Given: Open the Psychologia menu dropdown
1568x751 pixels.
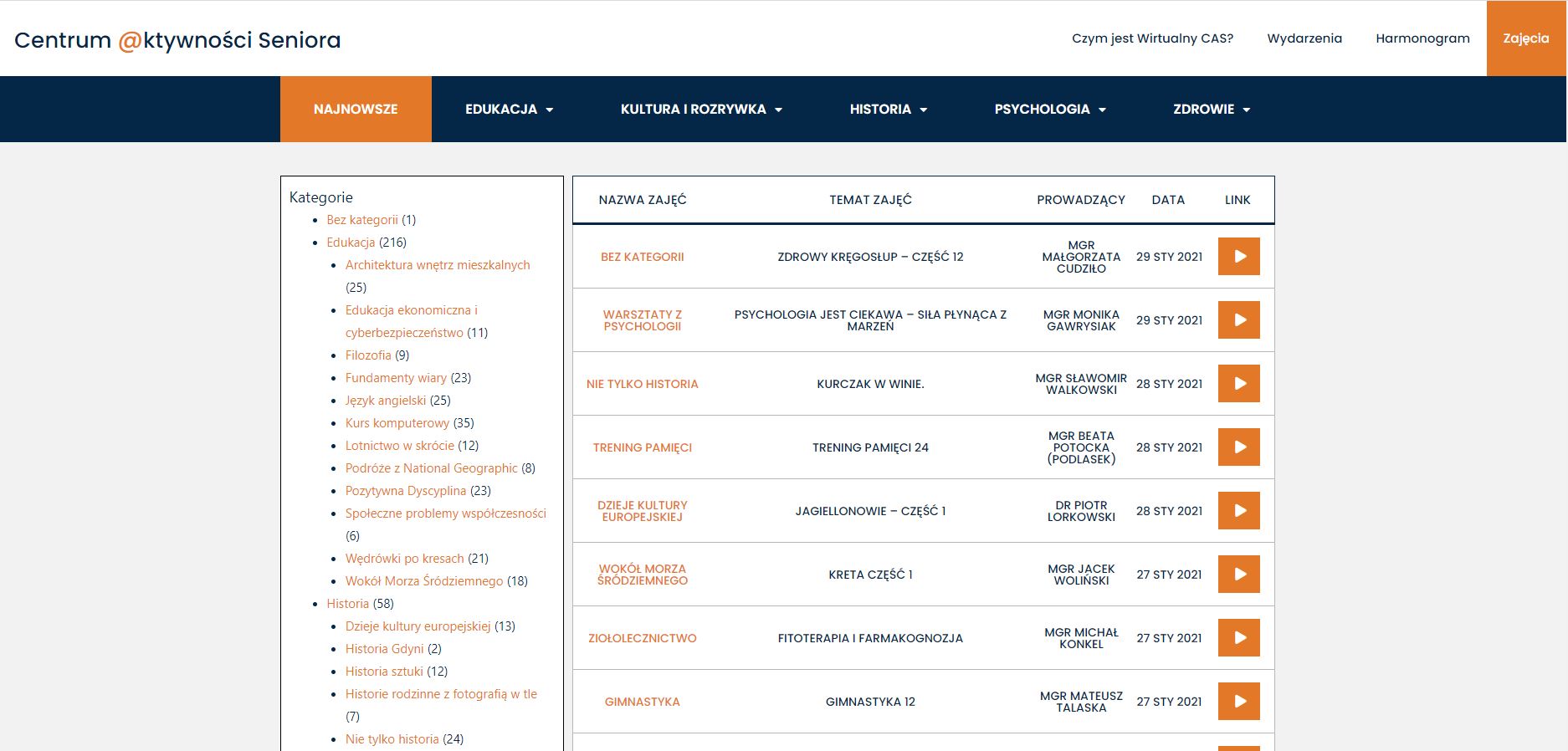Looking at the screenshot, I should pos(1049,110).
